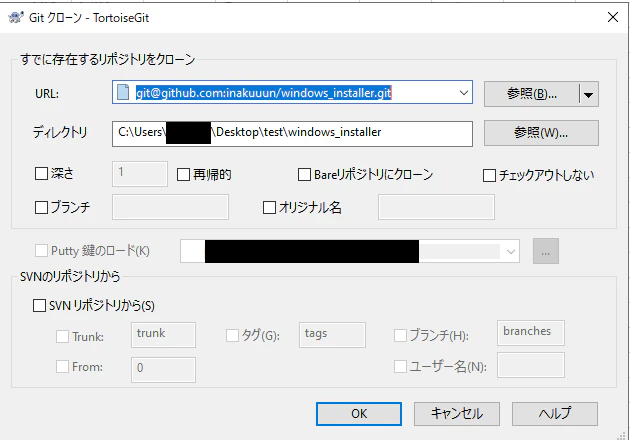The height and width of the screenshot is (440, 630).
Task: Click the branch name field beside ブランチ
Action: tap(170, 207)
